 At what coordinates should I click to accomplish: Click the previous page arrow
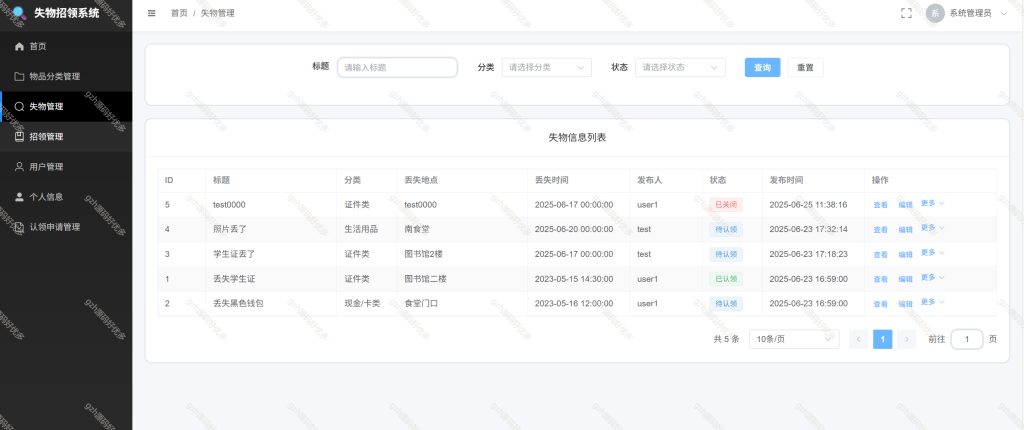click(858, 339)
